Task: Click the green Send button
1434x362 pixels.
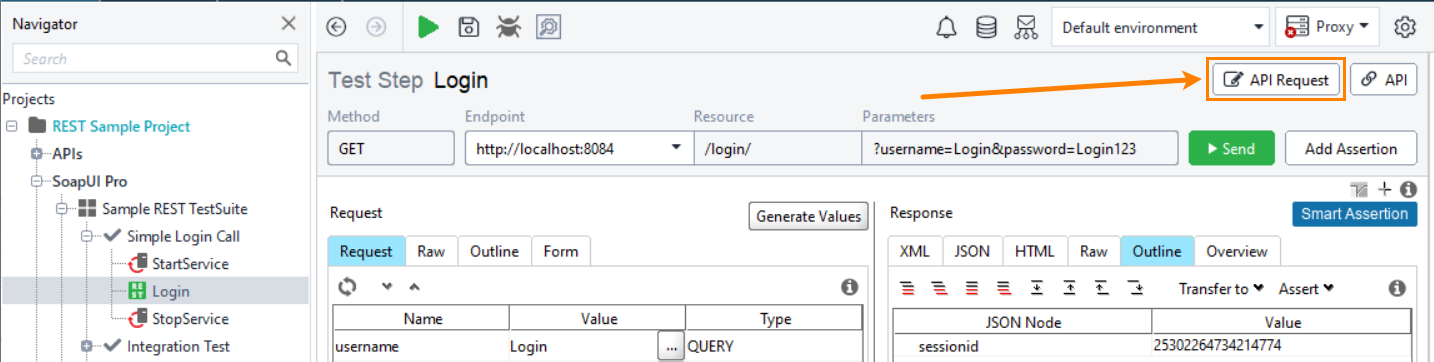Action: [x=1231, y=148]
